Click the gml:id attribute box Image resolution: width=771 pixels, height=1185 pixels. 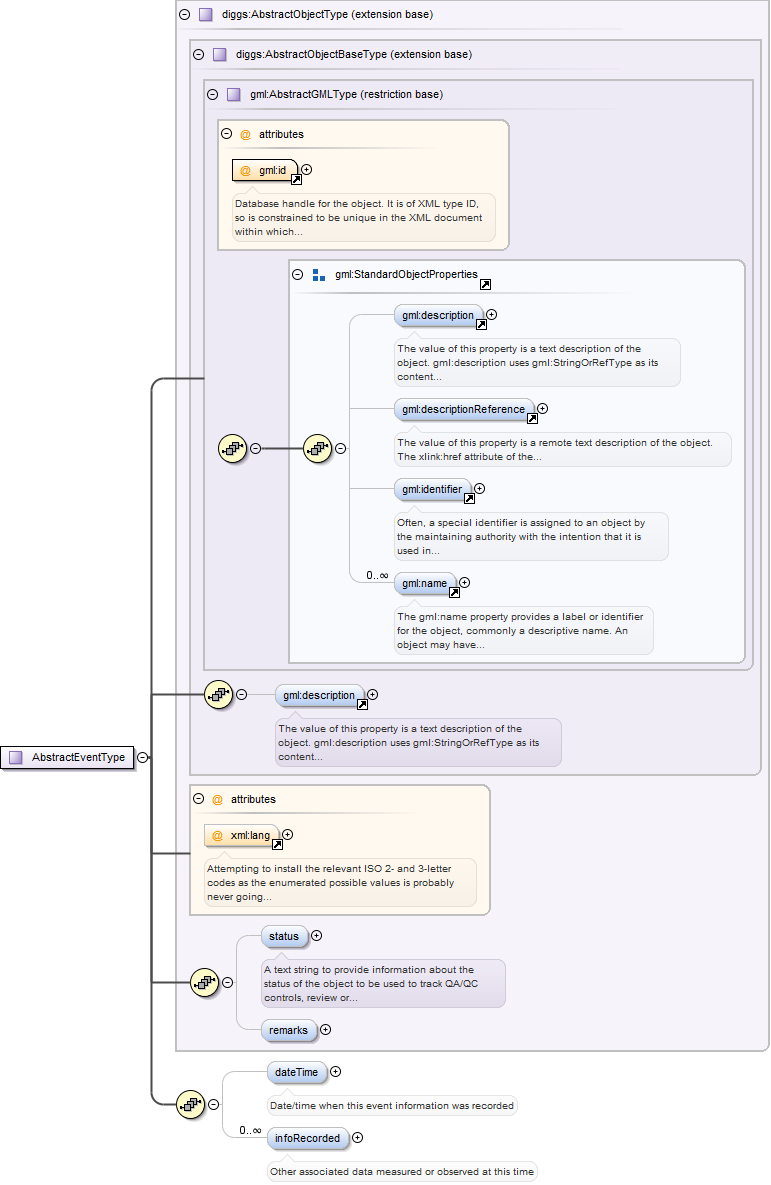(264, 171)
